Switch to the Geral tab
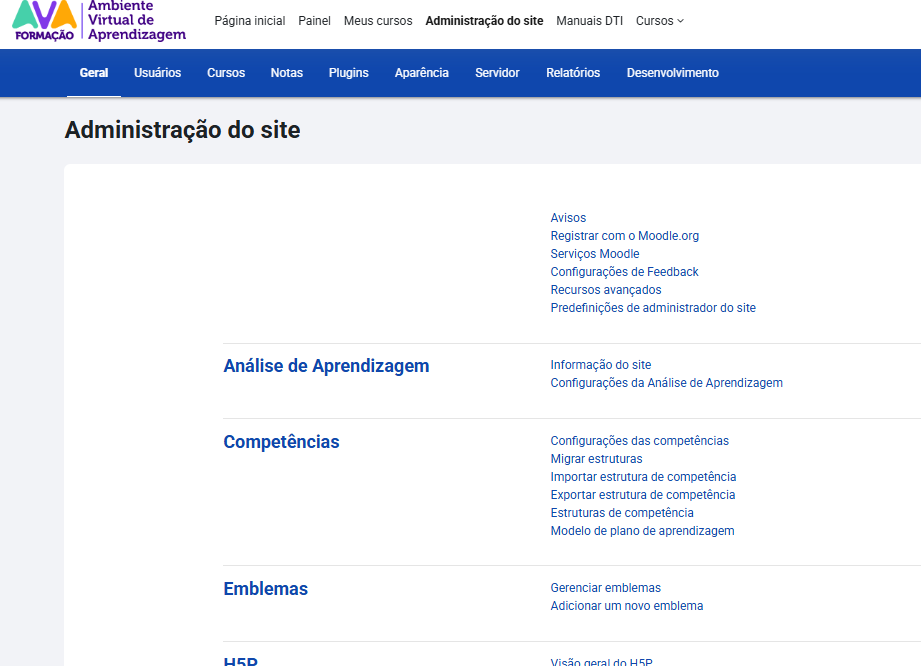The image size is (921, 666). [94, 73]
